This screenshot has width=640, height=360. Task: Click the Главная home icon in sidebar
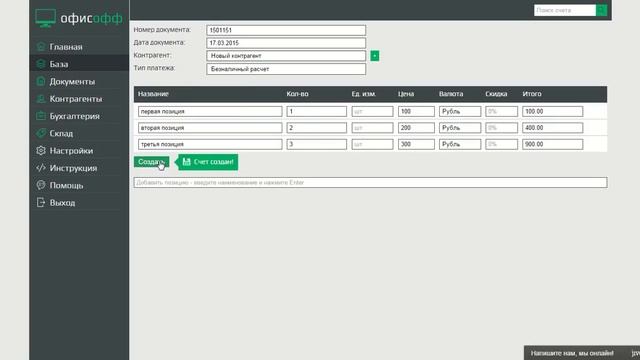(x=41, y=47)
